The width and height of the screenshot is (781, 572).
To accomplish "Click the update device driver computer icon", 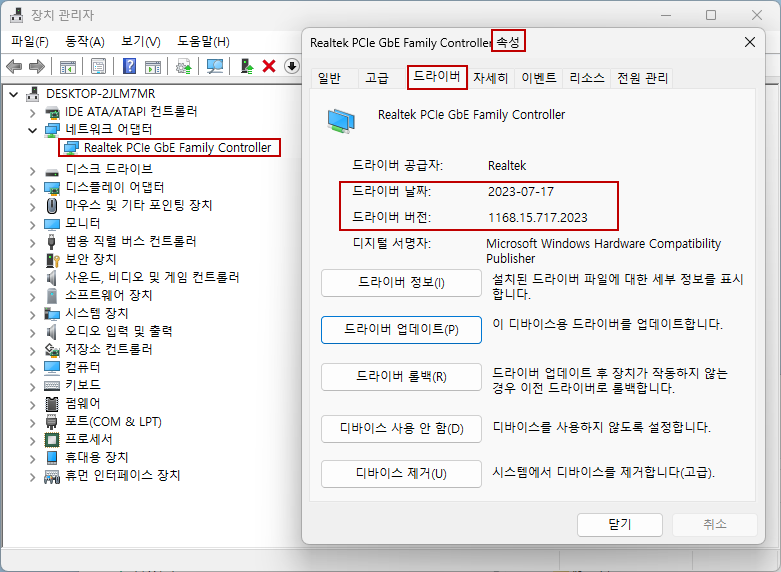I will (247, 66).
